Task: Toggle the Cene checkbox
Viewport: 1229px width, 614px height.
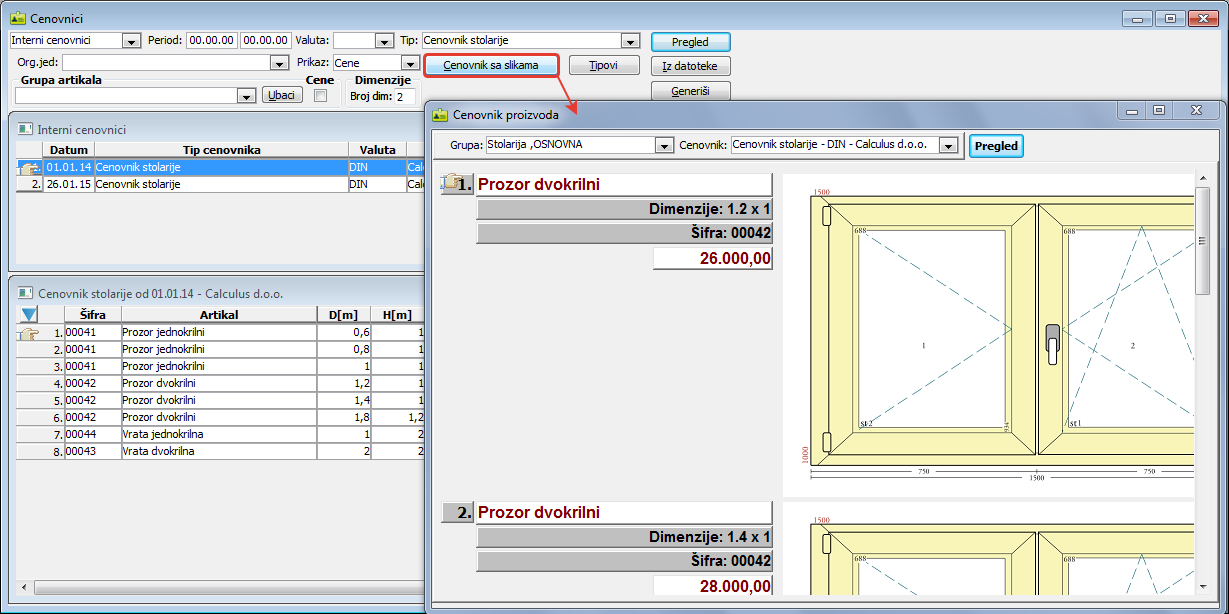Action: 320,96
